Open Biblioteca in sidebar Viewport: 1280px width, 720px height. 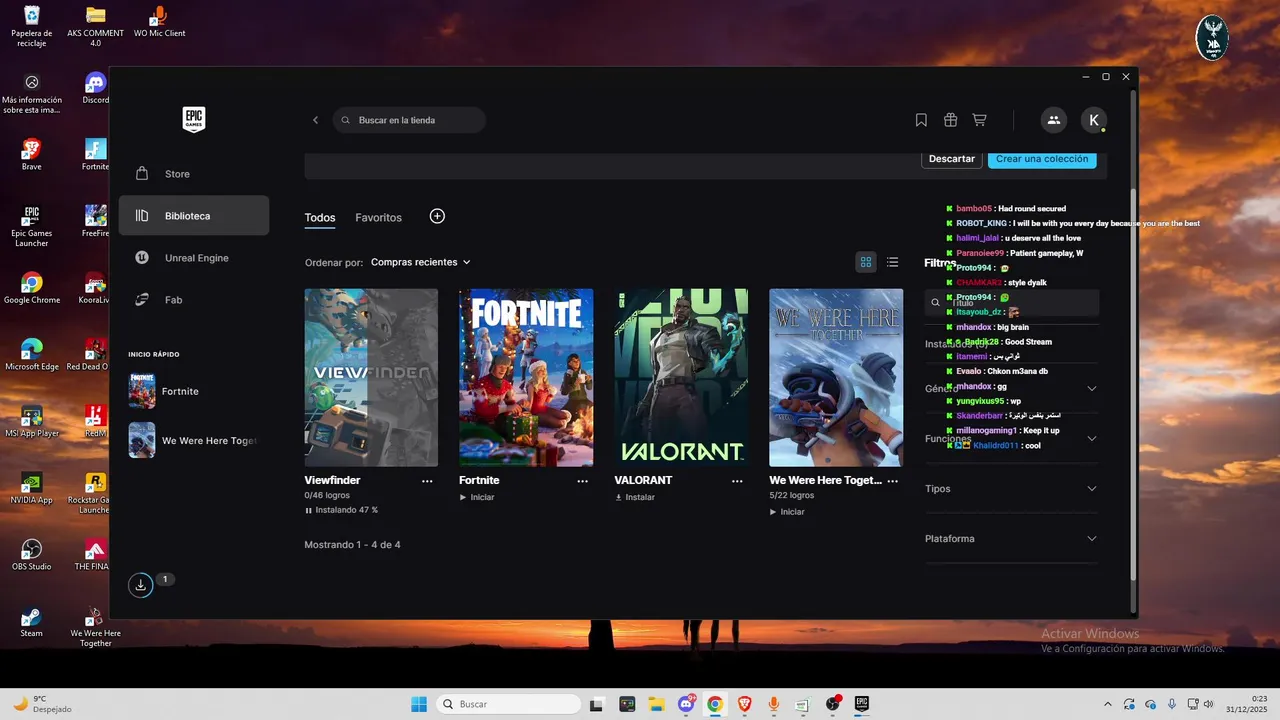click(194, 216)
